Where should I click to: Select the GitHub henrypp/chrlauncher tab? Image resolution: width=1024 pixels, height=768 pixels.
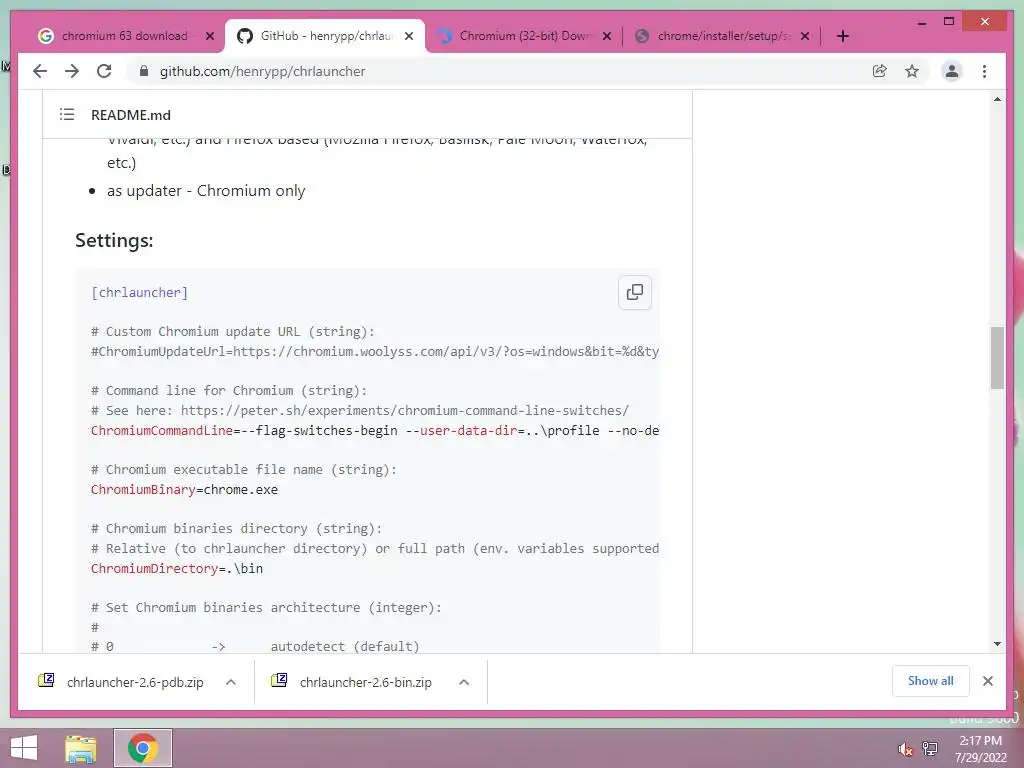point(325,36)
